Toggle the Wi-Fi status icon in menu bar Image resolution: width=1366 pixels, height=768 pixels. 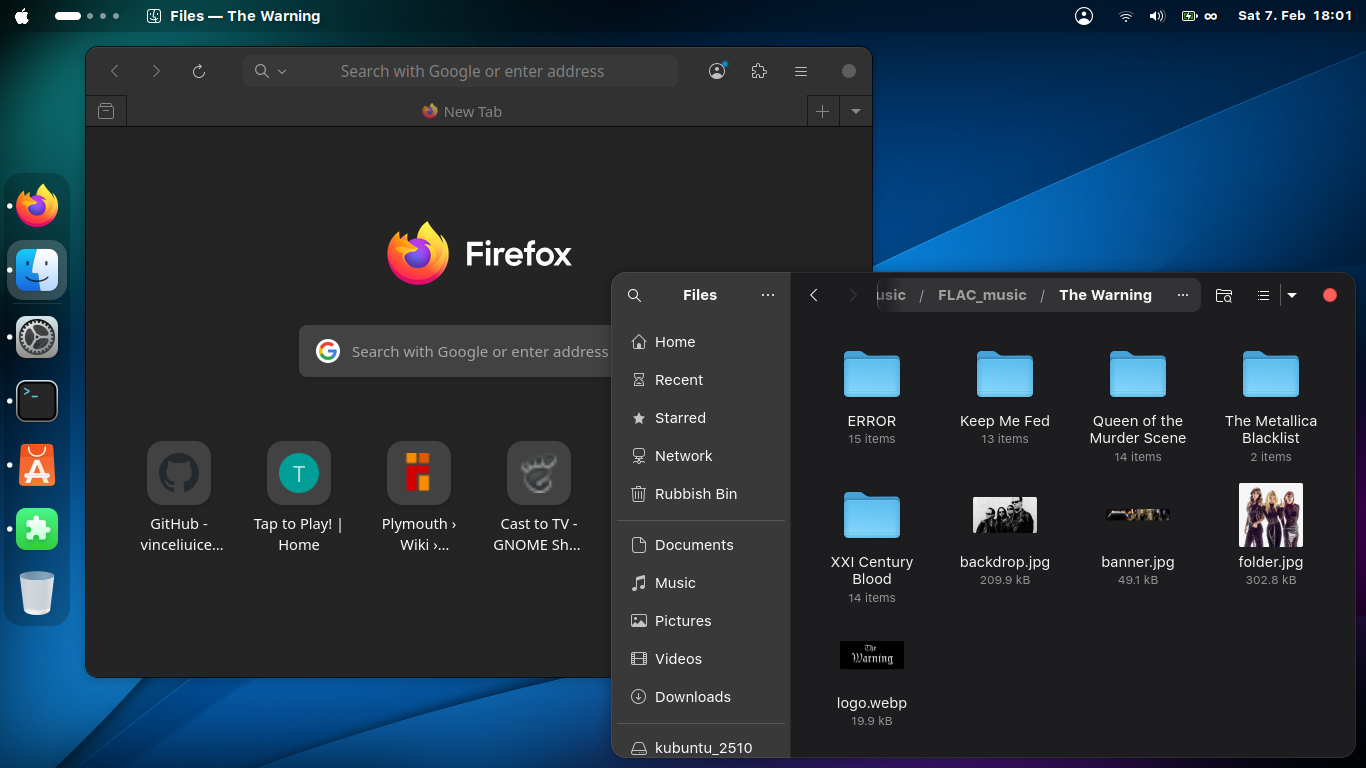tap(1125, 16)
